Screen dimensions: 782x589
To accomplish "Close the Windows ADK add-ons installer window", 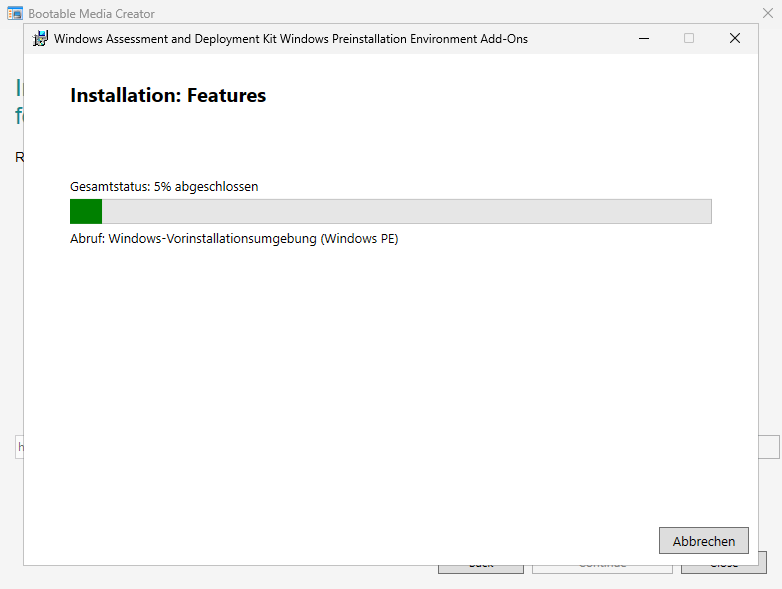I will point(735,38).
